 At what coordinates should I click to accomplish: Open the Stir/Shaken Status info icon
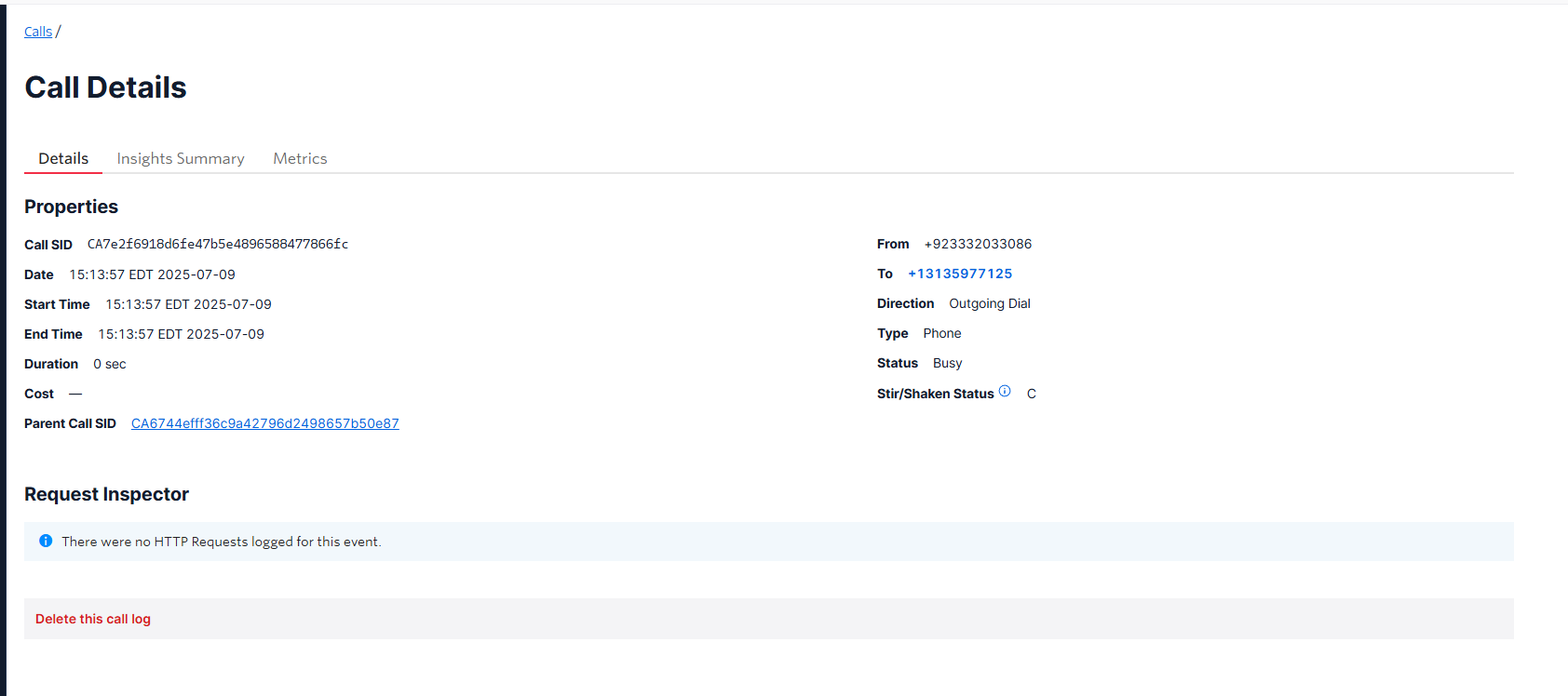pos(1005,391)
